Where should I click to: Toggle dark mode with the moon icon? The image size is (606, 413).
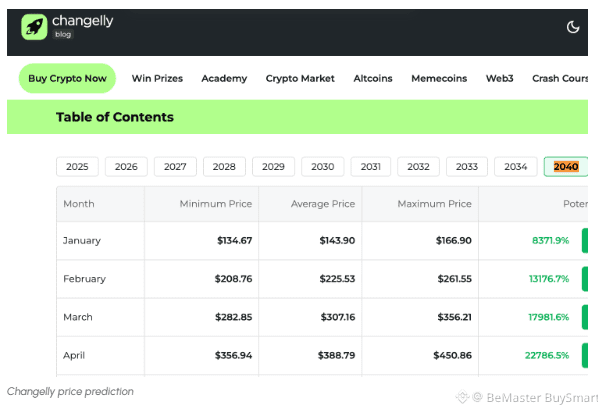[x=573, y=27]
